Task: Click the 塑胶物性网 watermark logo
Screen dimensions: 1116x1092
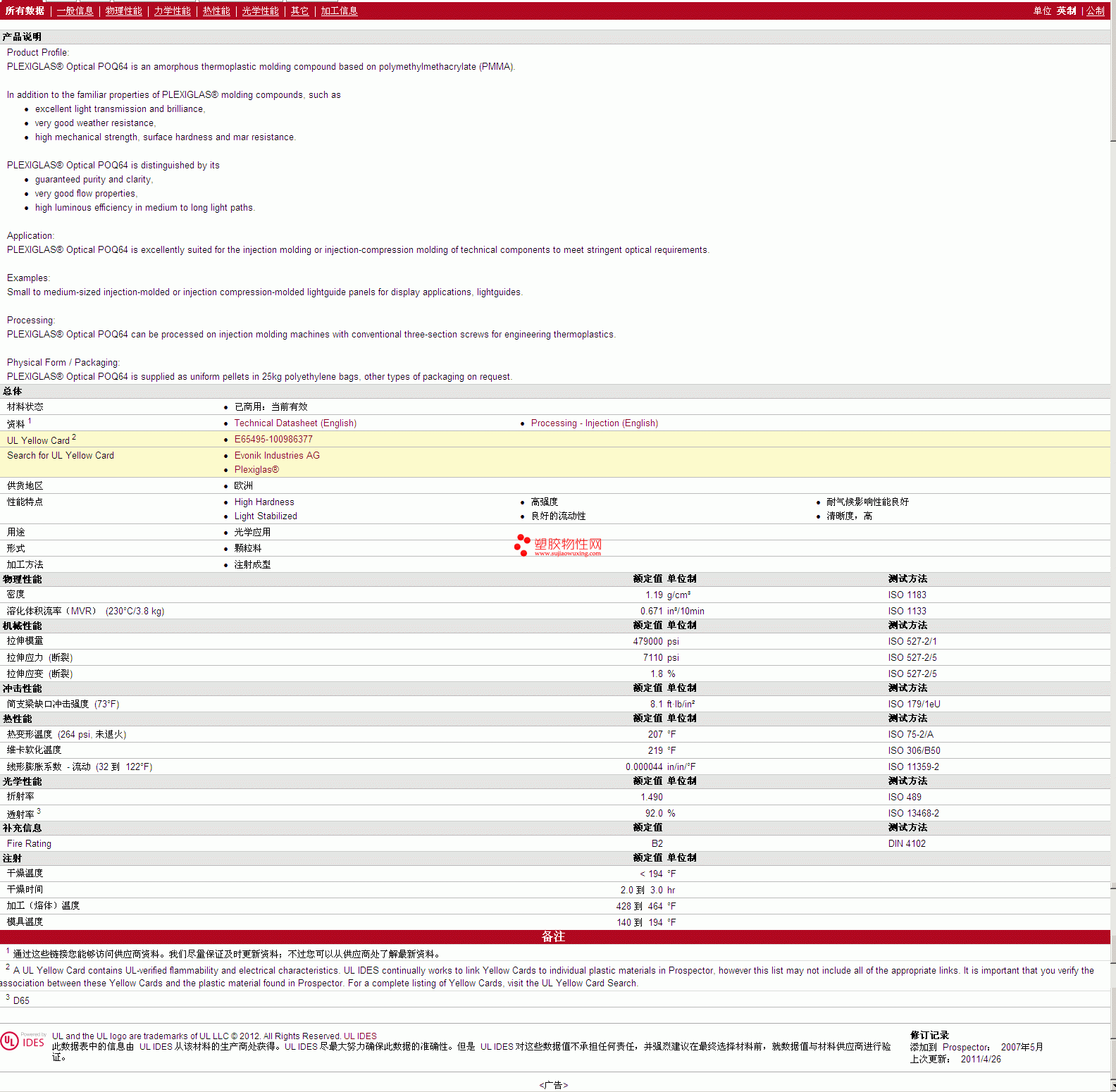Action: tap(558, 545)
